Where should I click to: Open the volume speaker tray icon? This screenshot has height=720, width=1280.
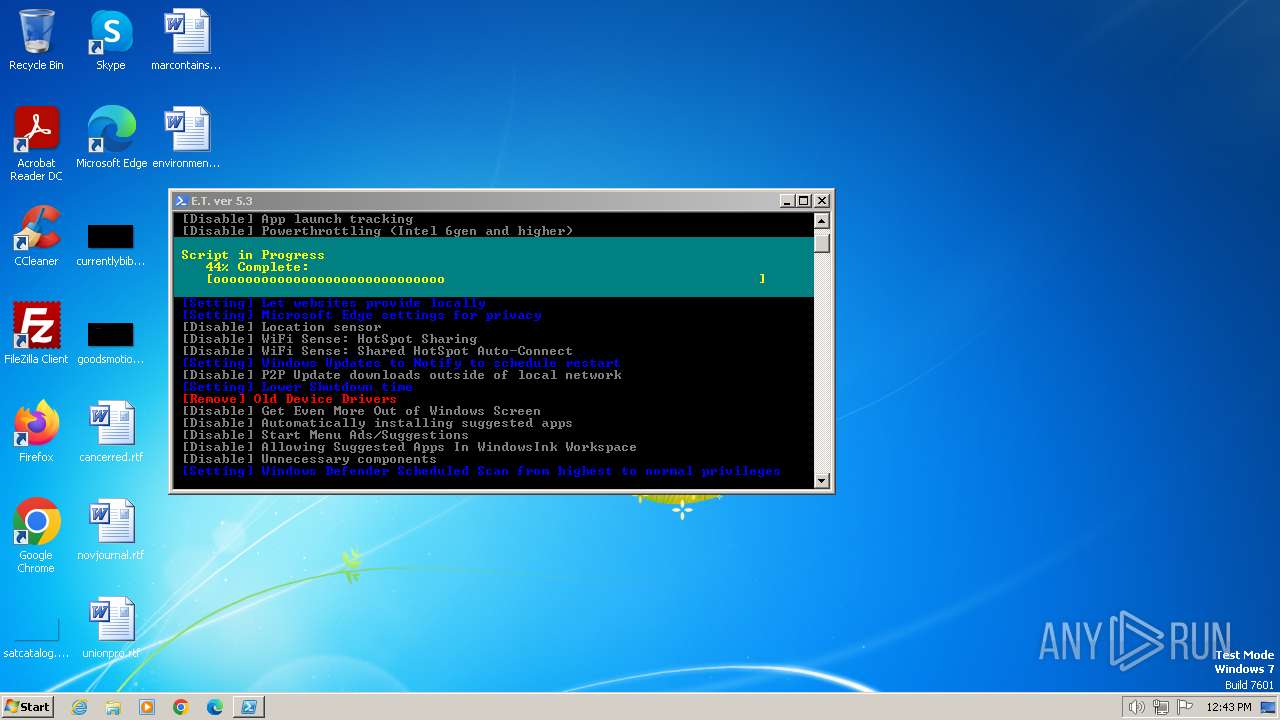(x=1137, y=707)
